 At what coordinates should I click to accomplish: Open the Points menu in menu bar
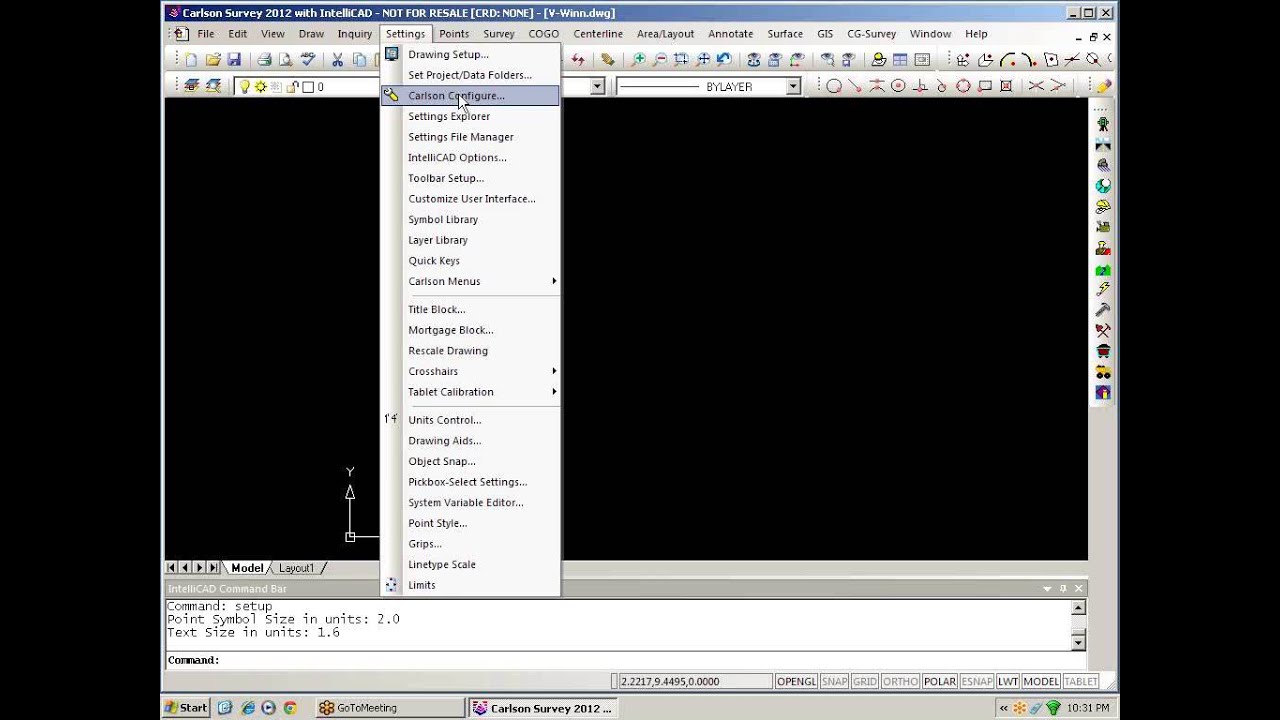(454, 34)
